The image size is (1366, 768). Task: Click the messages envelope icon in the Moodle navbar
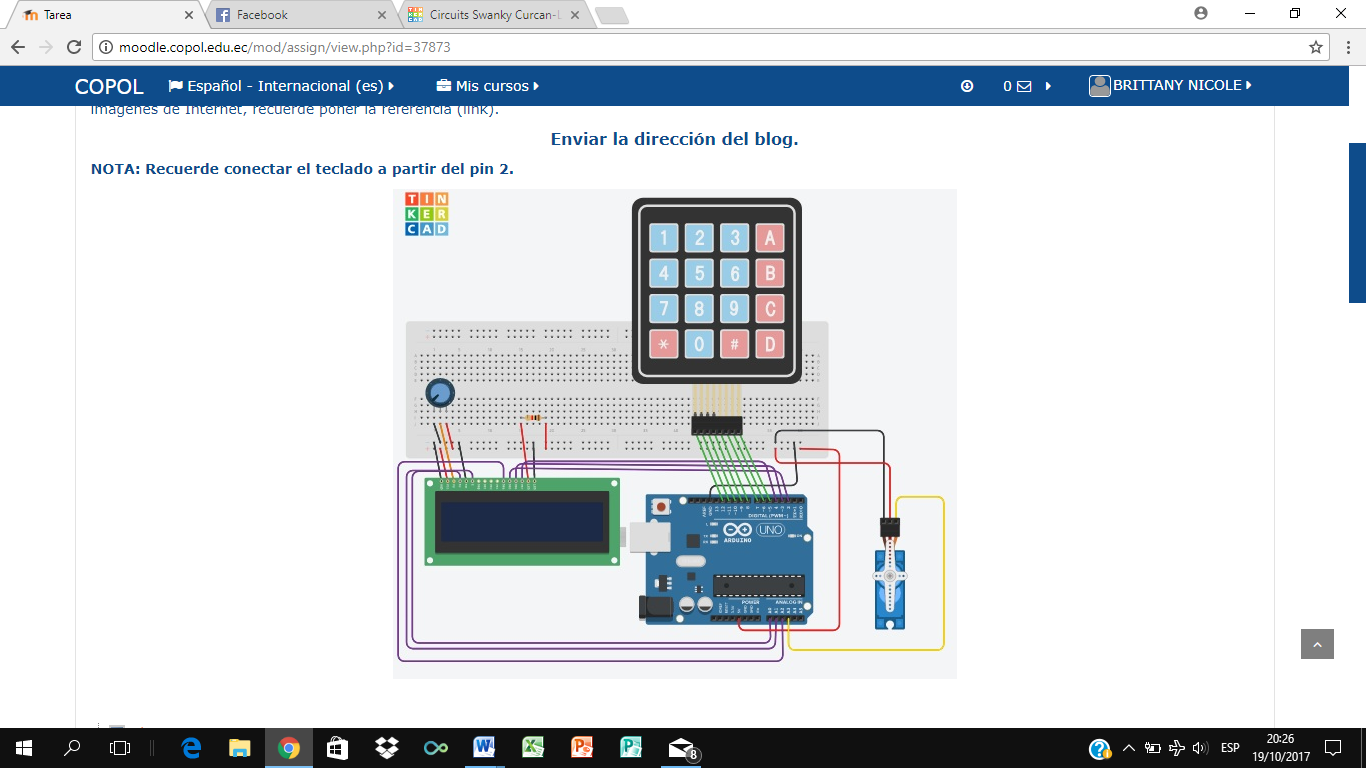[x=1022, y=86]
